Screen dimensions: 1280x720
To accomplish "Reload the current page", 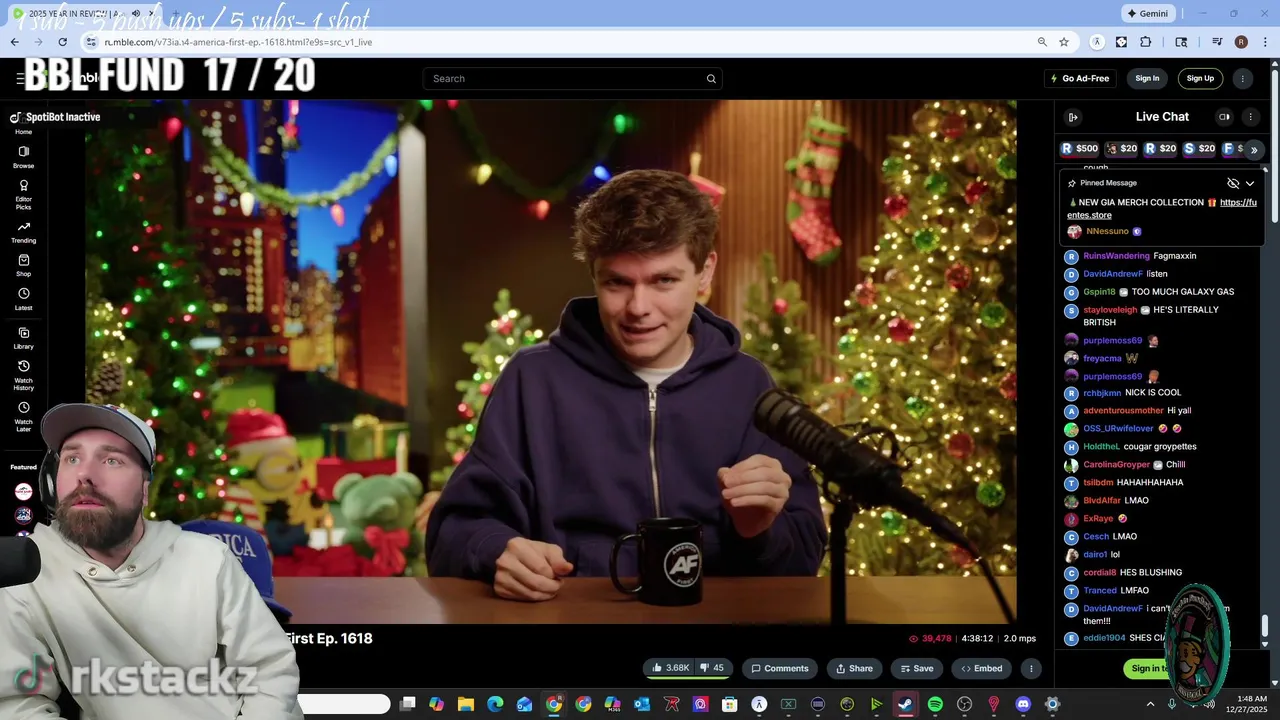I will (x=62, y=42).
